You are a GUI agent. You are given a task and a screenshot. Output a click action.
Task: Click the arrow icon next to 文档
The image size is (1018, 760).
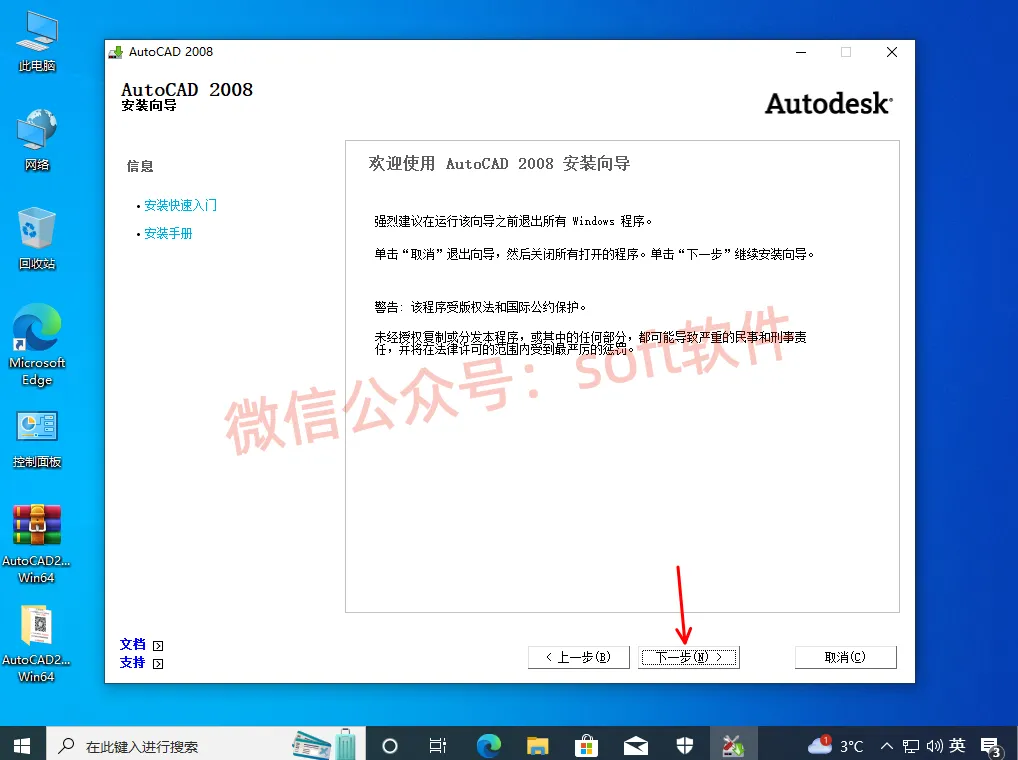click(x=158, y=645)
